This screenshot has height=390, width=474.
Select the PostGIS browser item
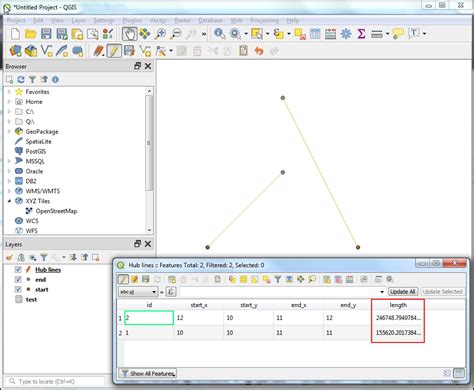click(x=36, y=151)
